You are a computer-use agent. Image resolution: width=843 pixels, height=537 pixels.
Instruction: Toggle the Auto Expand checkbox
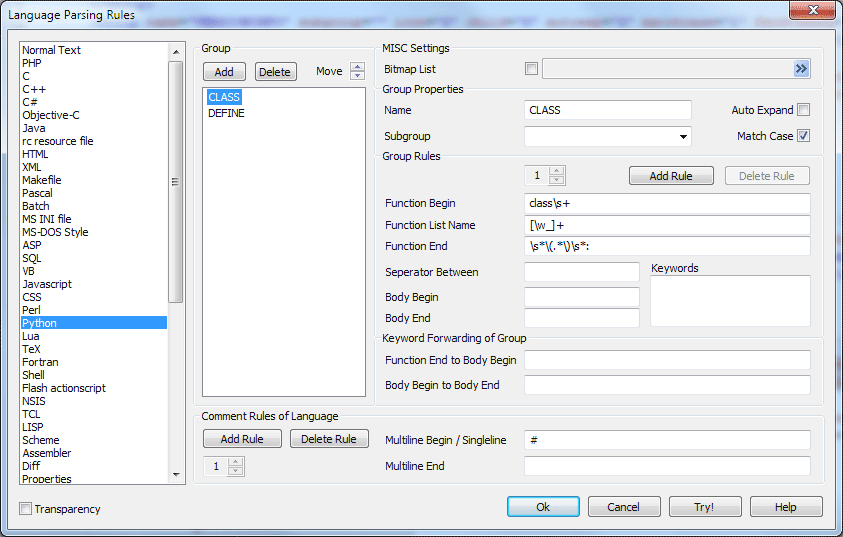803,110
